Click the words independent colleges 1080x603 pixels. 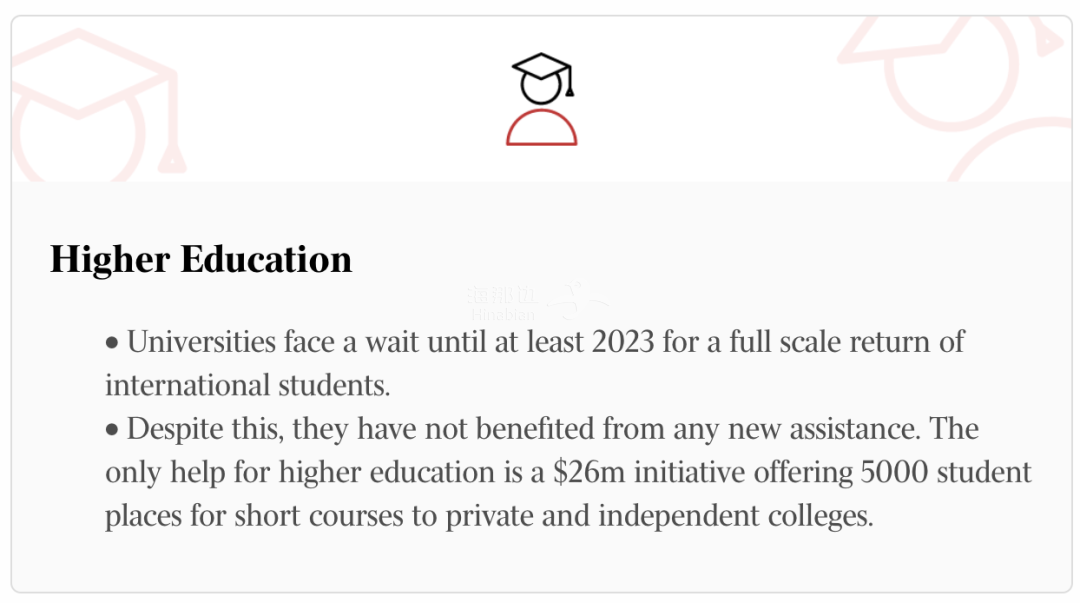coord(736,516)
